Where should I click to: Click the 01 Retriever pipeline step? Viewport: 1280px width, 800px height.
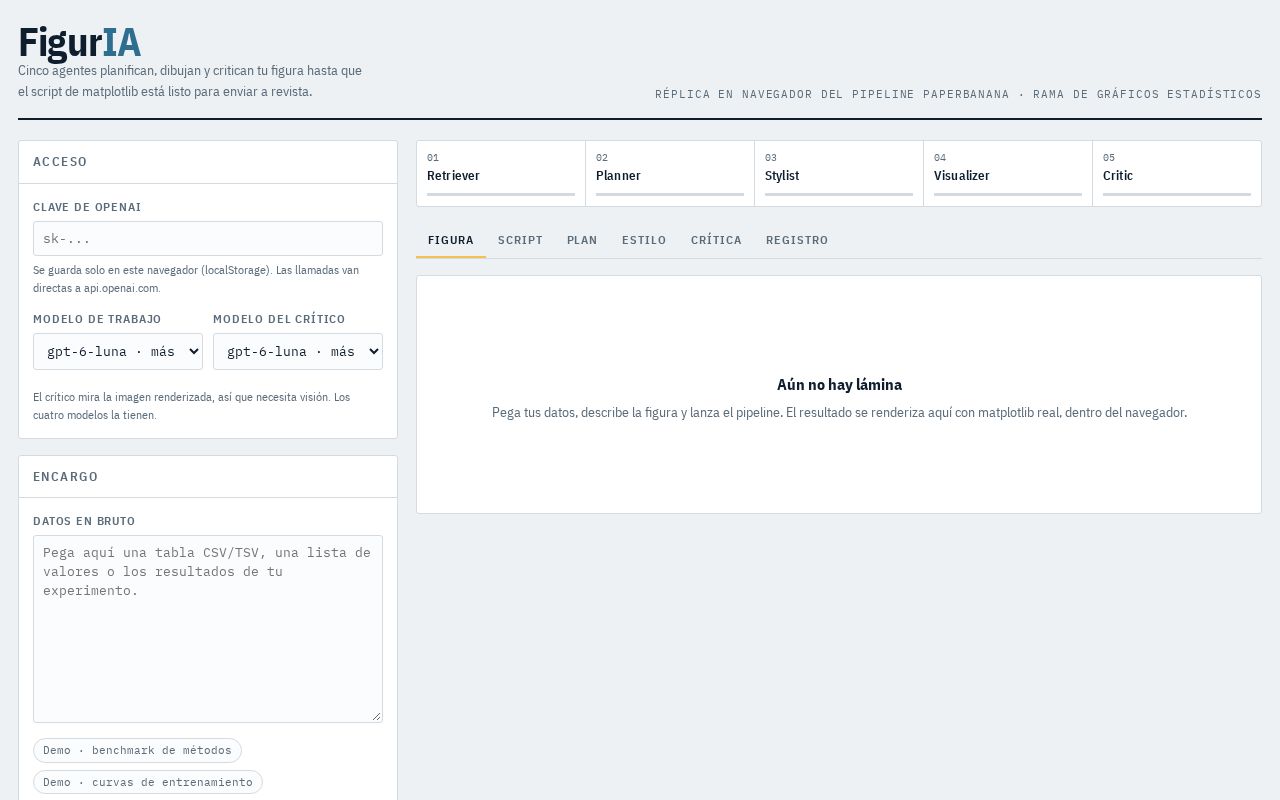501,174
